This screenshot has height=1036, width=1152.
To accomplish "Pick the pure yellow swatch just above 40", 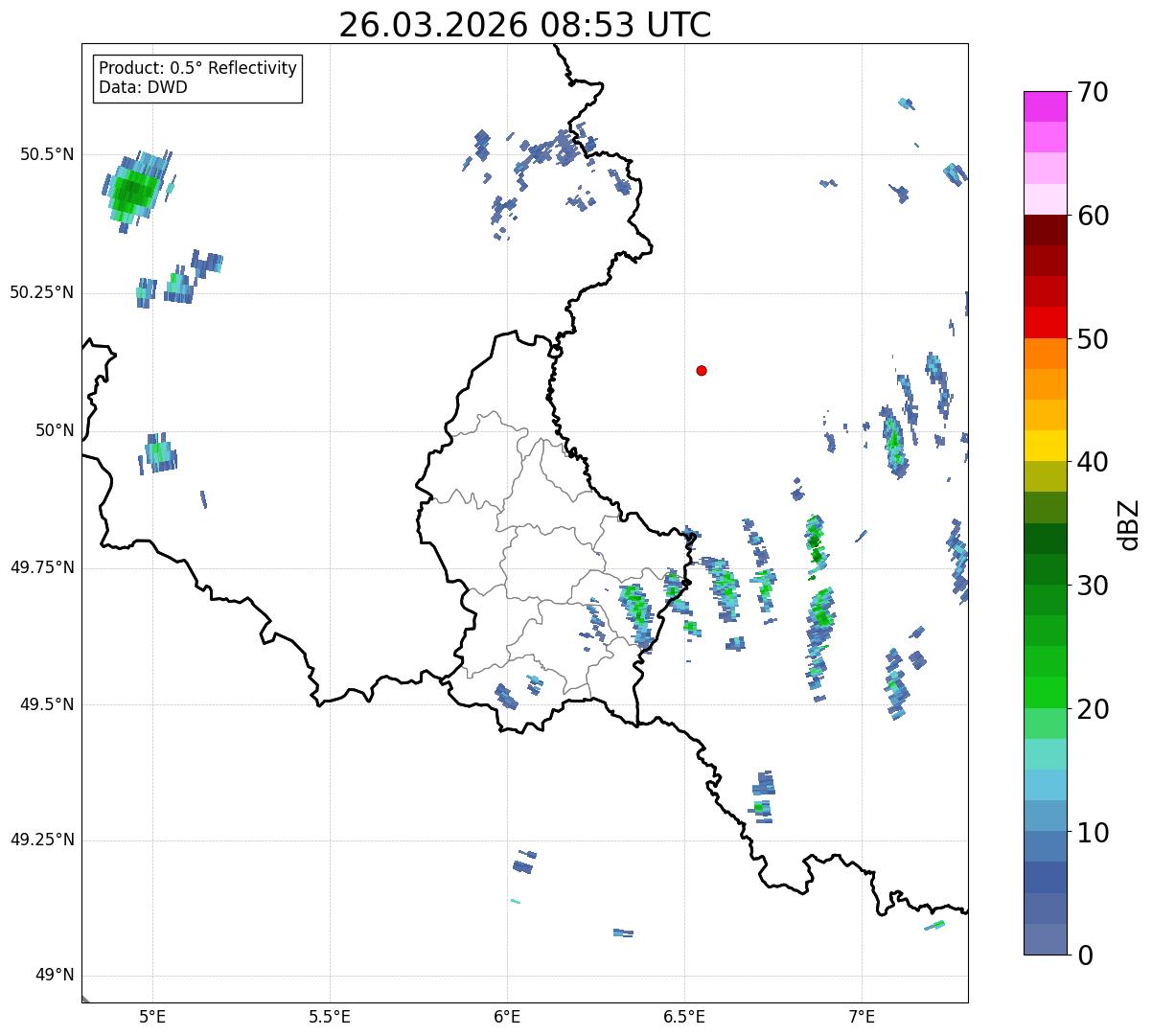I will [1045, 447].
